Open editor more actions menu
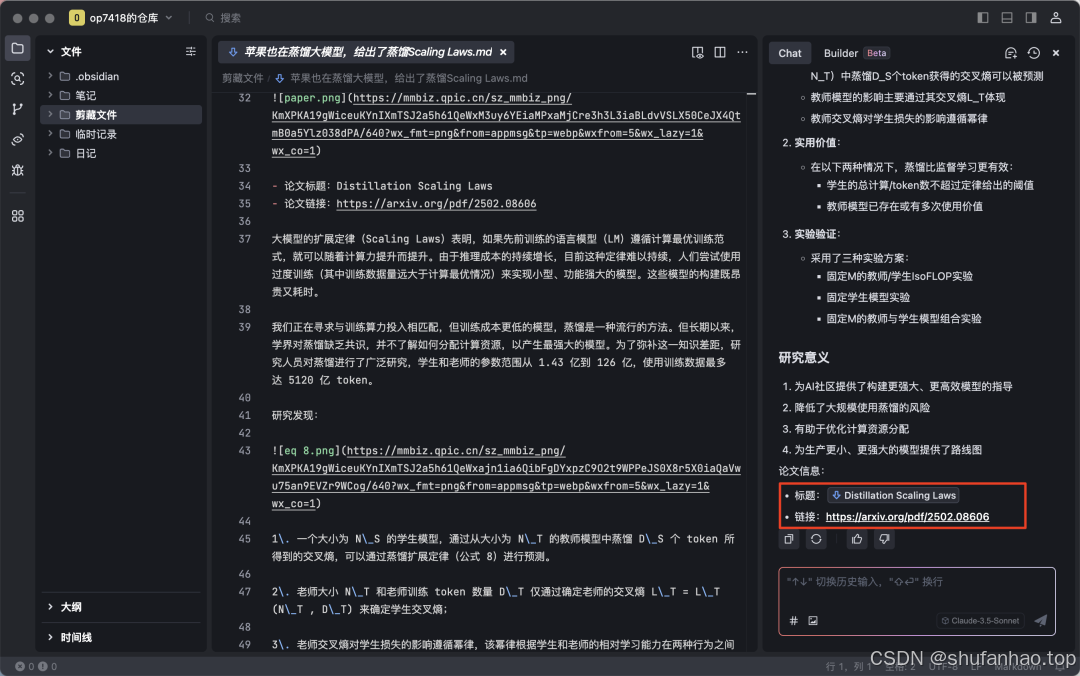The height and width of the screenshot is (676, 1080). pos(742,52)
